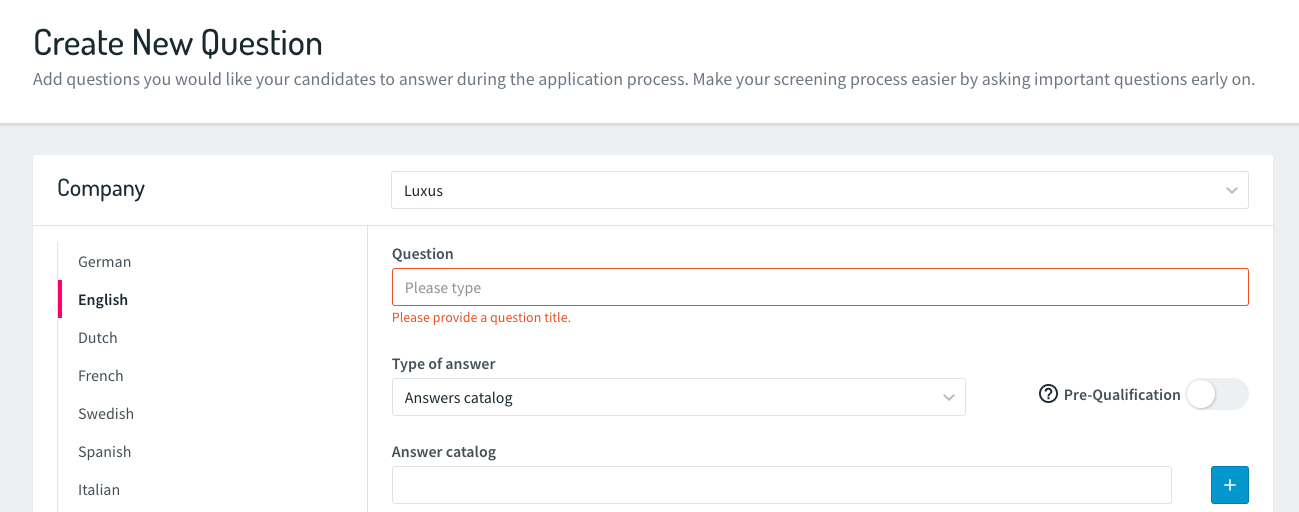Choose the Dutch language tab
Image resolution: width=1299 pixels, height=512 pixels.
pyautogui.click(x=98, y=338)
